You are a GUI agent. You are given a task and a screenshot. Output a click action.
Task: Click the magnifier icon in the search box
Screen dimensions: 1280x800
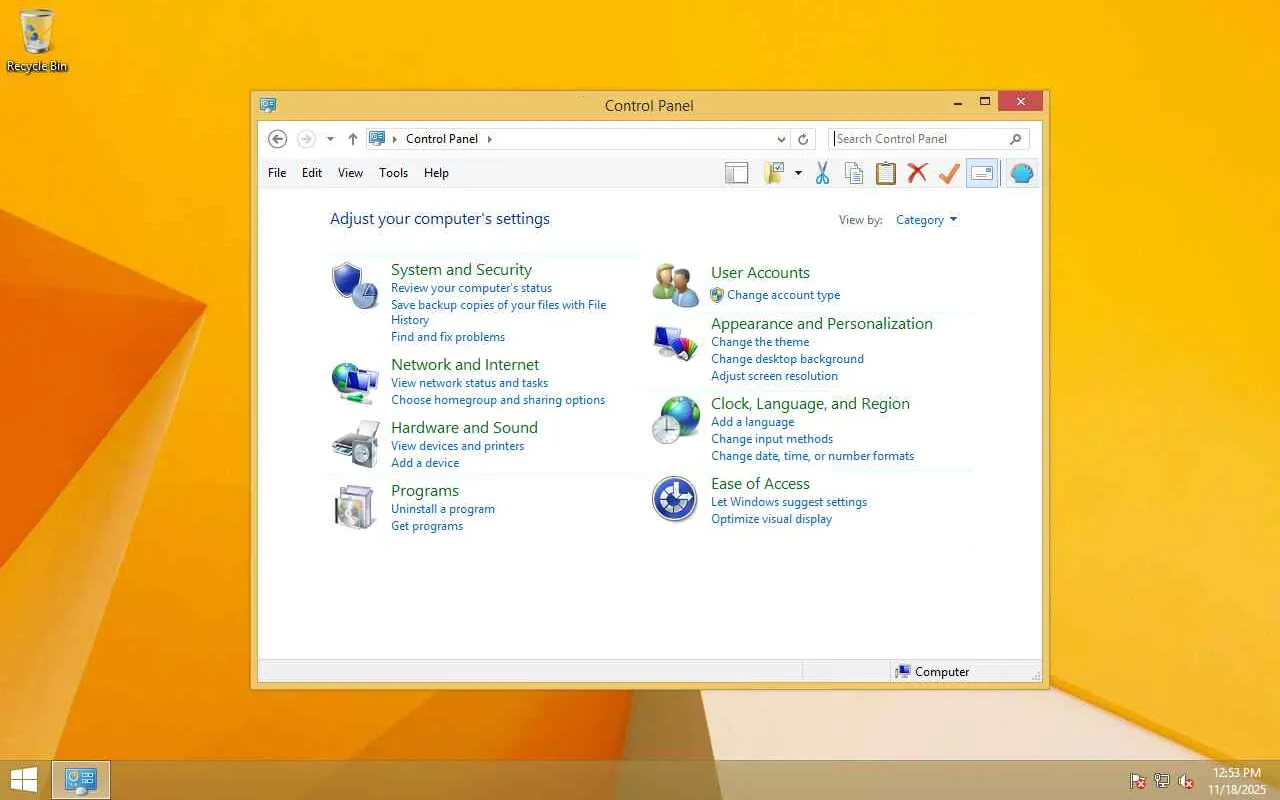tap(1015, 139)
